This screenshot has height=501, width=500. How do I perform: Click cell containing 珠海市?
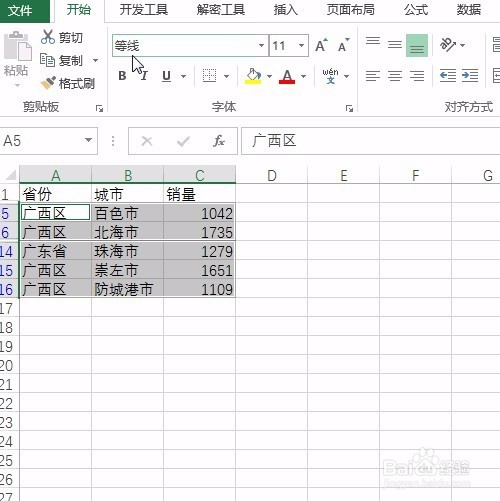(127, 251)
